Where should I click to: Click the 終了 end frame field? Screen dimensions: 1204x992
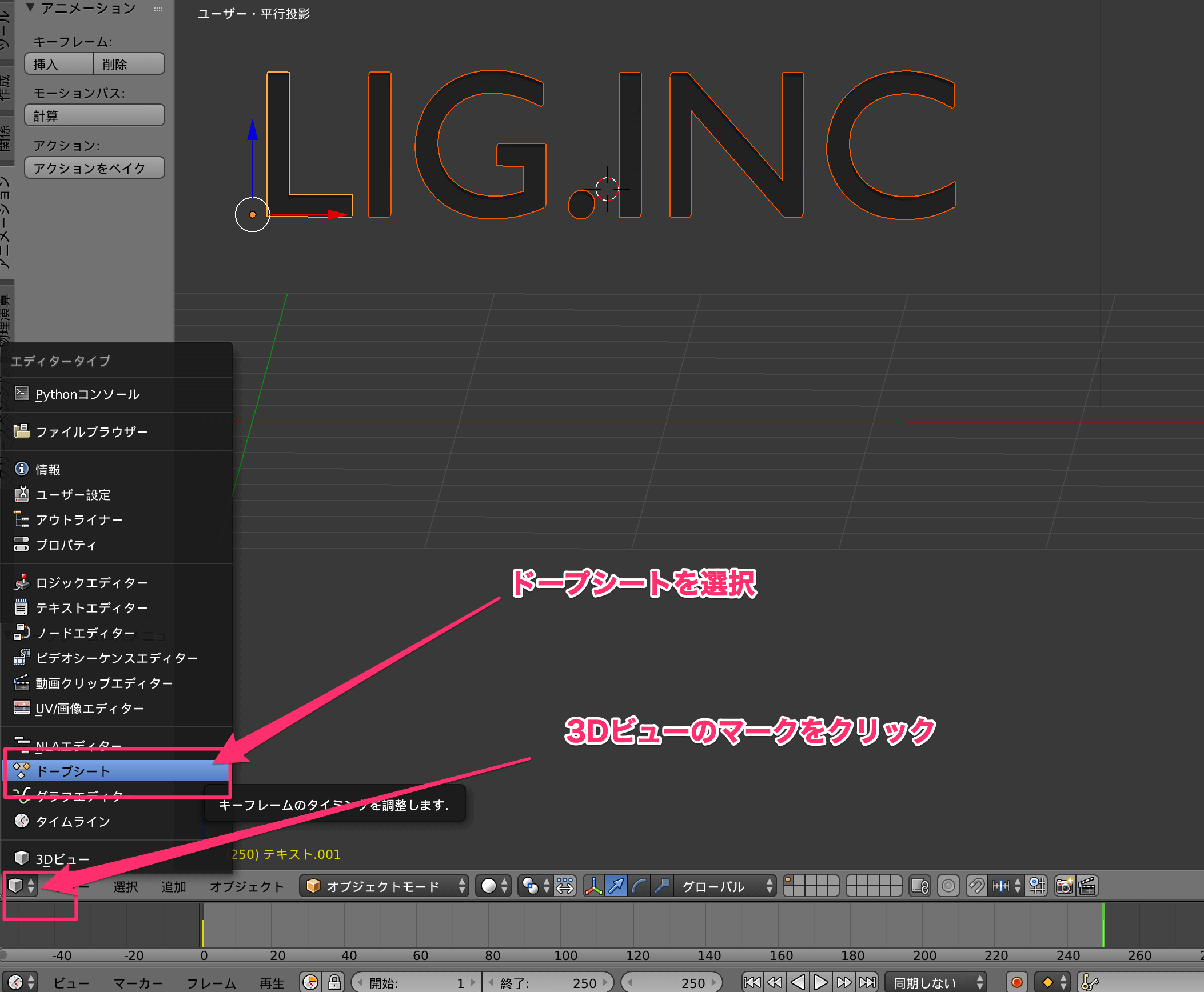pyautogui.click(x=548, y=982)
